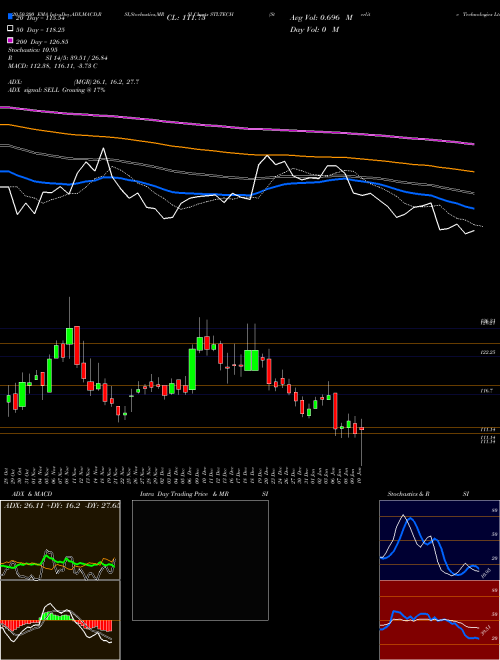Click the 'Avg Vol: 0.696 M' text
Viewport: 500px width, 660px height.
[x=321, y=18]
